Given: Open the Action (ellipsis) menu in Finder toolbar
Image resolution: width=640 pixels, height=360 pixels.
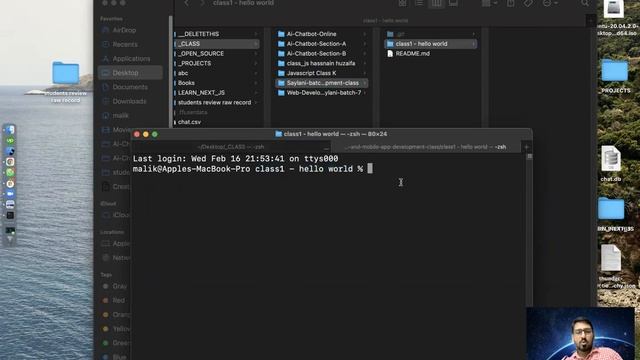Looking at the screenshot, I should [x=549, y=3].
